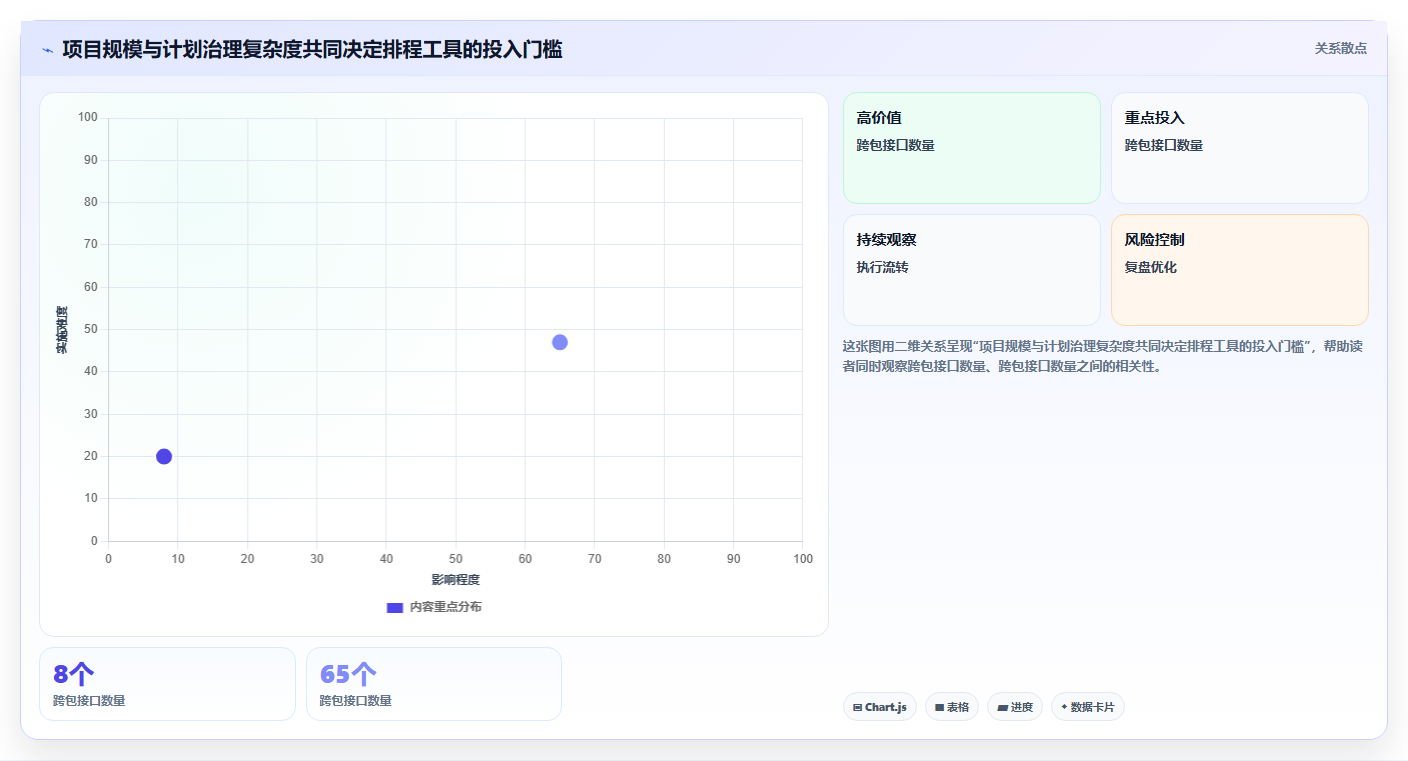Click the y-axis tick label 100
This screenshot has height=761, width=1408.
click(x=88, y=117)
